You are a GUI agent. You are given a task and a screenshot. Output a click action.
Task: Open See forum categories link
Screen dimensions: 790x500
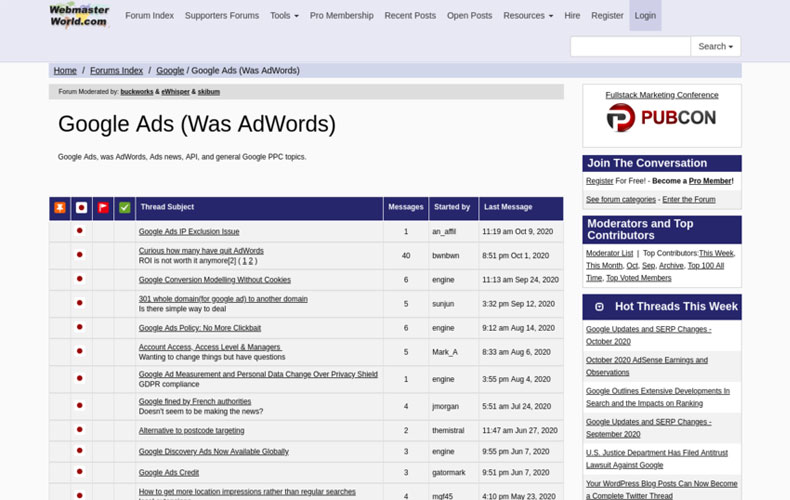pos(621,200)
